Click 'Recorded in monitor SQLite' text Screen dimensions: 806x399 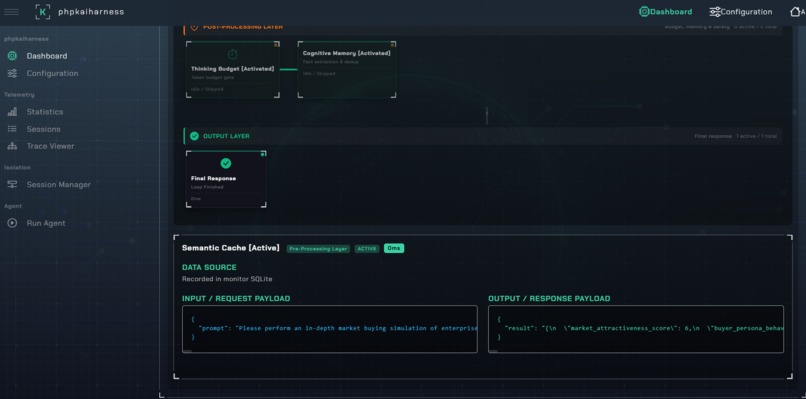227,279
